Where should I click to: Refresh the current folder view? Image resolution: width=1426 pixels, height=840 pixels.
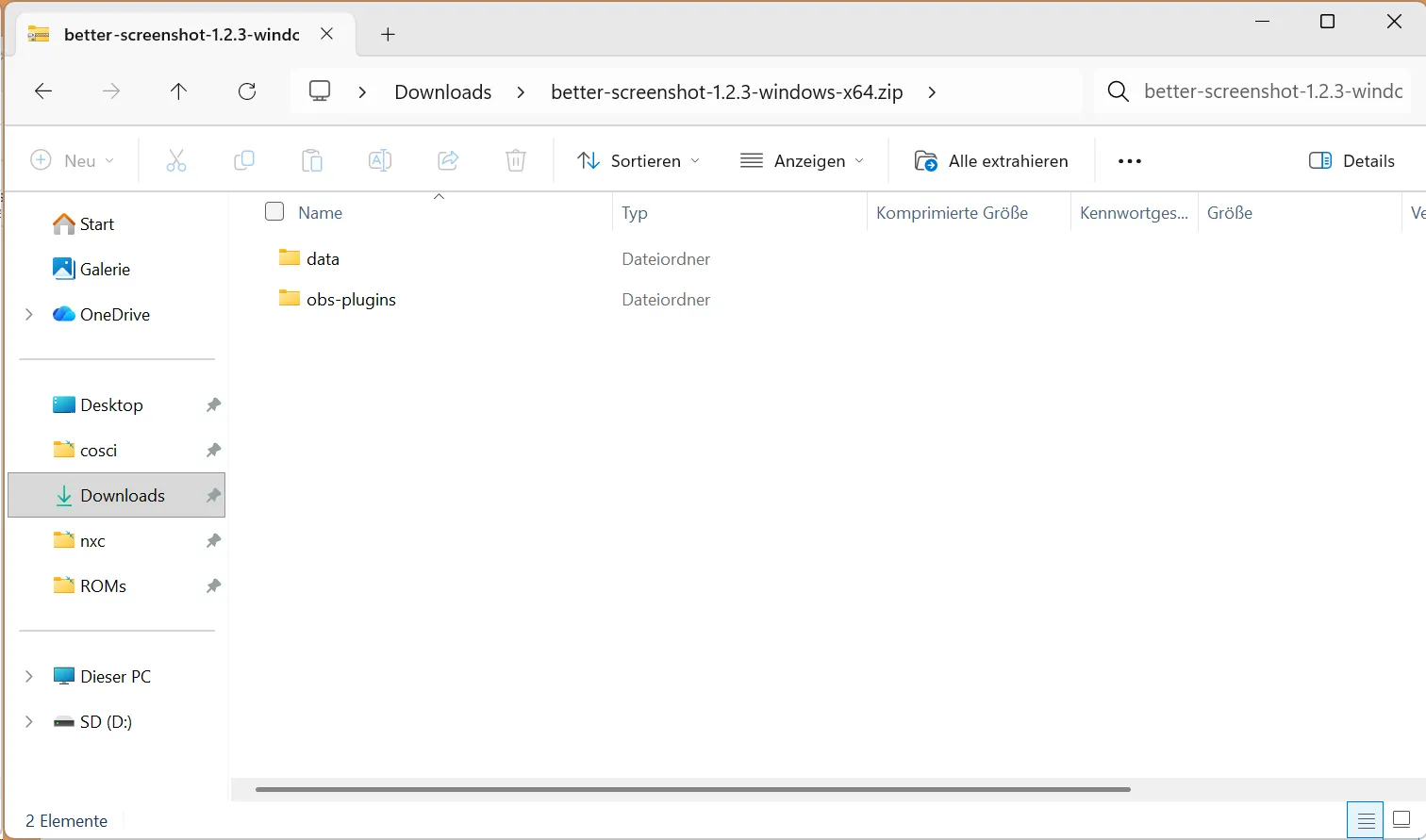[247, 91]
